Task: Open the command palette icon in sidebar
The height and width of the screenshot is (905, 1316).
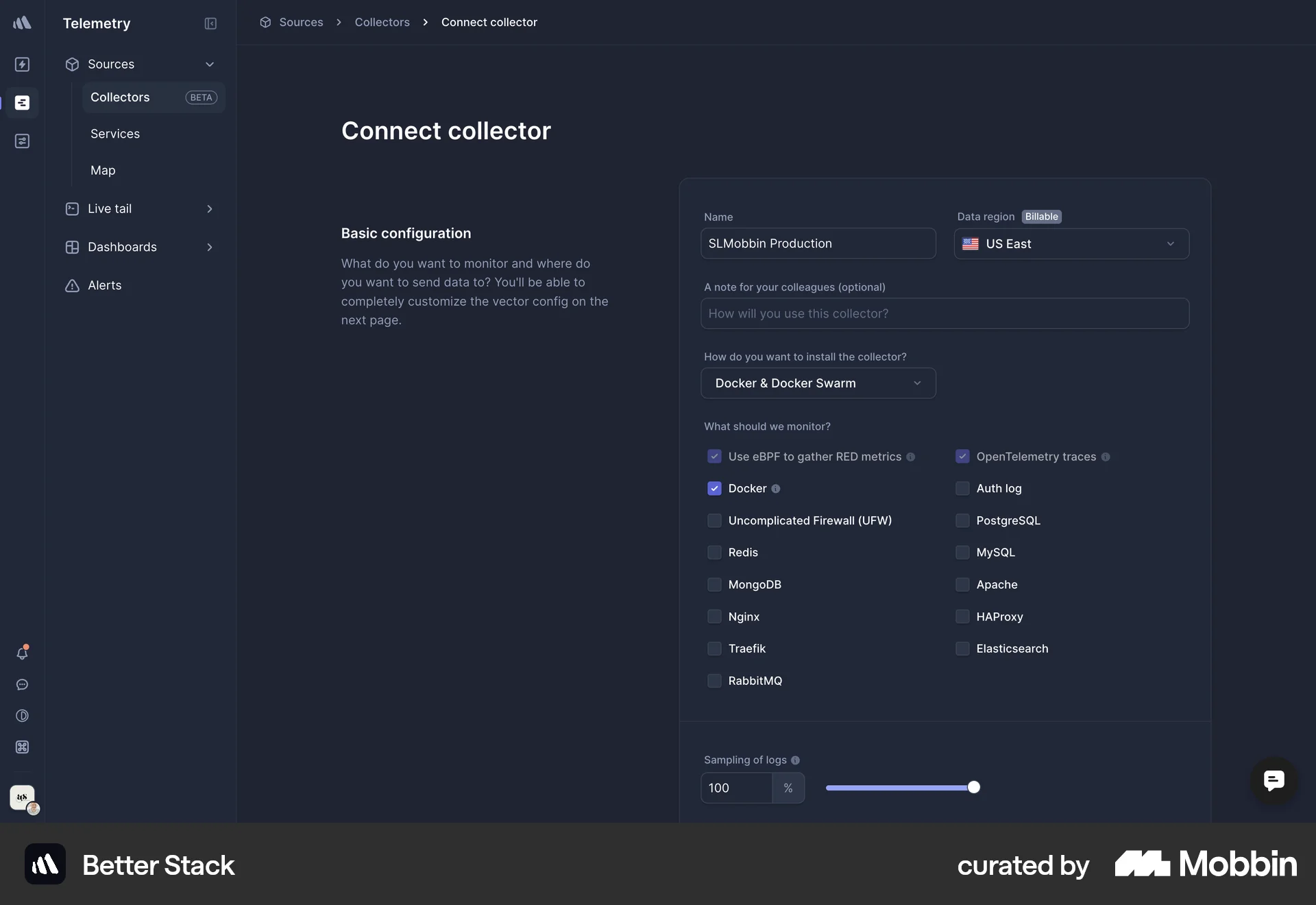Action: (x=23, y=747)
